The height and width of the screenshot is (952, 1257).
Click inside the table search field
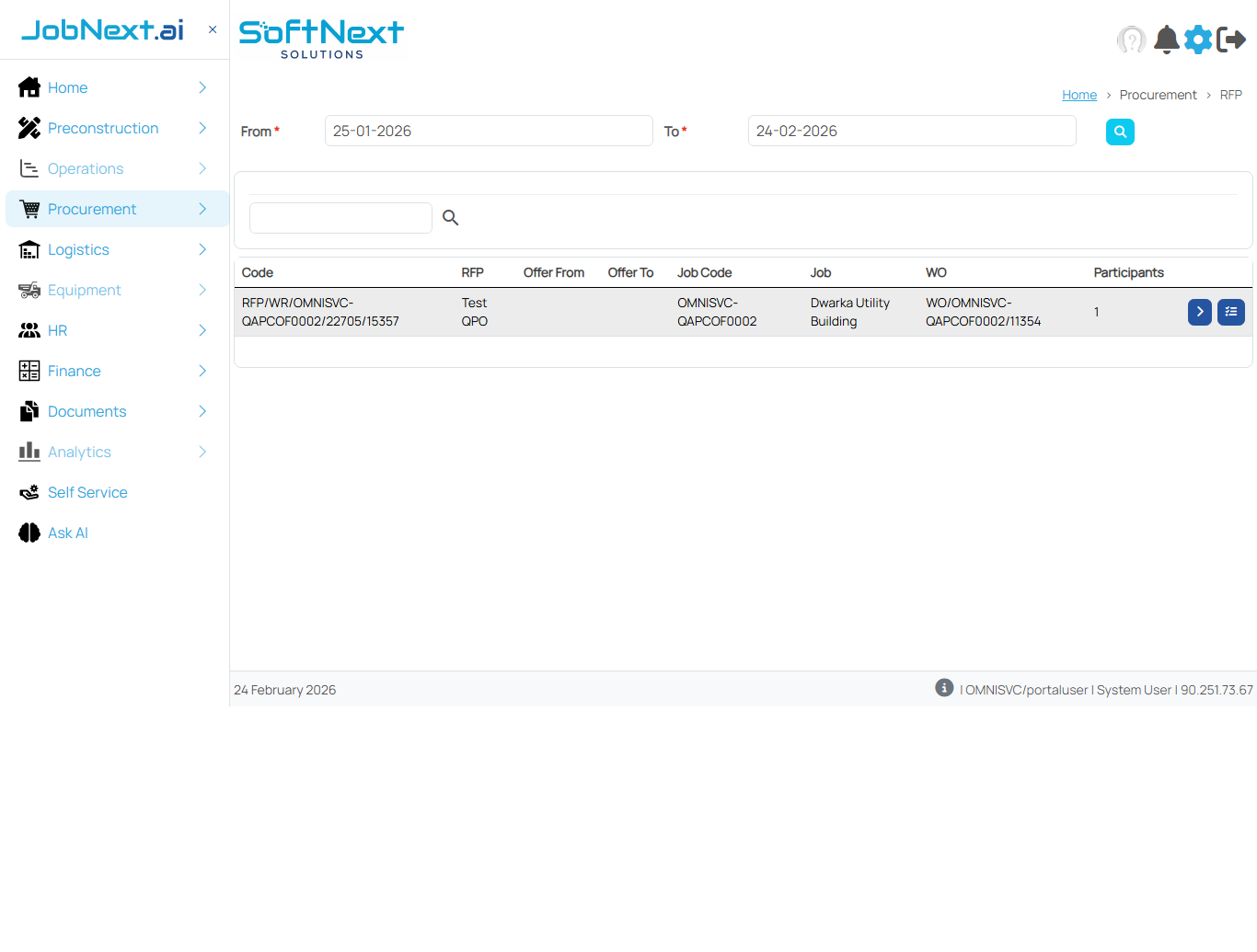[340, 218]
